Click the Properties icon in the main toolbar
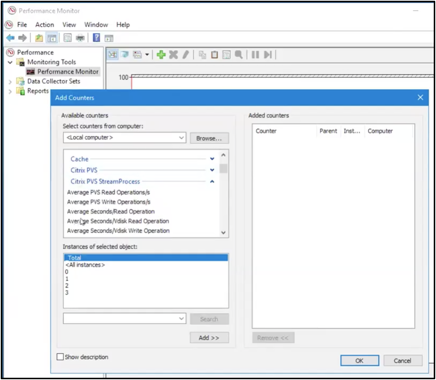The height and width of the screenshot is (380, 436). [68, 38]
